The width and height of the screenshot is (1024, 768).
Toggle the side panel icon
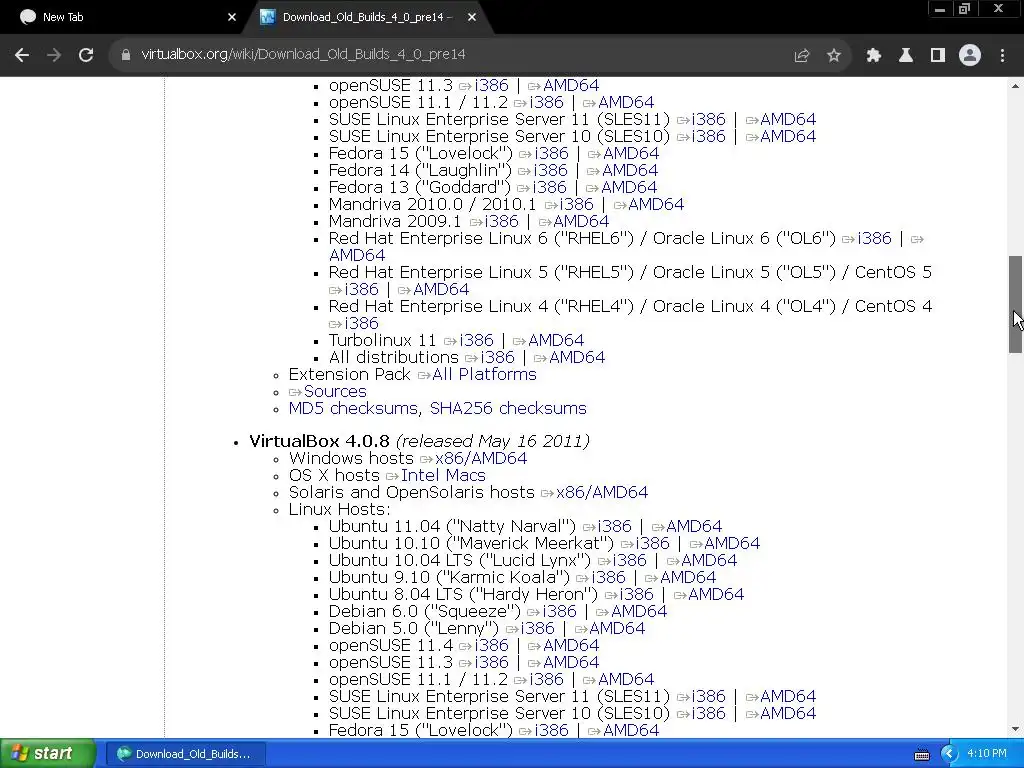(938, 56)
